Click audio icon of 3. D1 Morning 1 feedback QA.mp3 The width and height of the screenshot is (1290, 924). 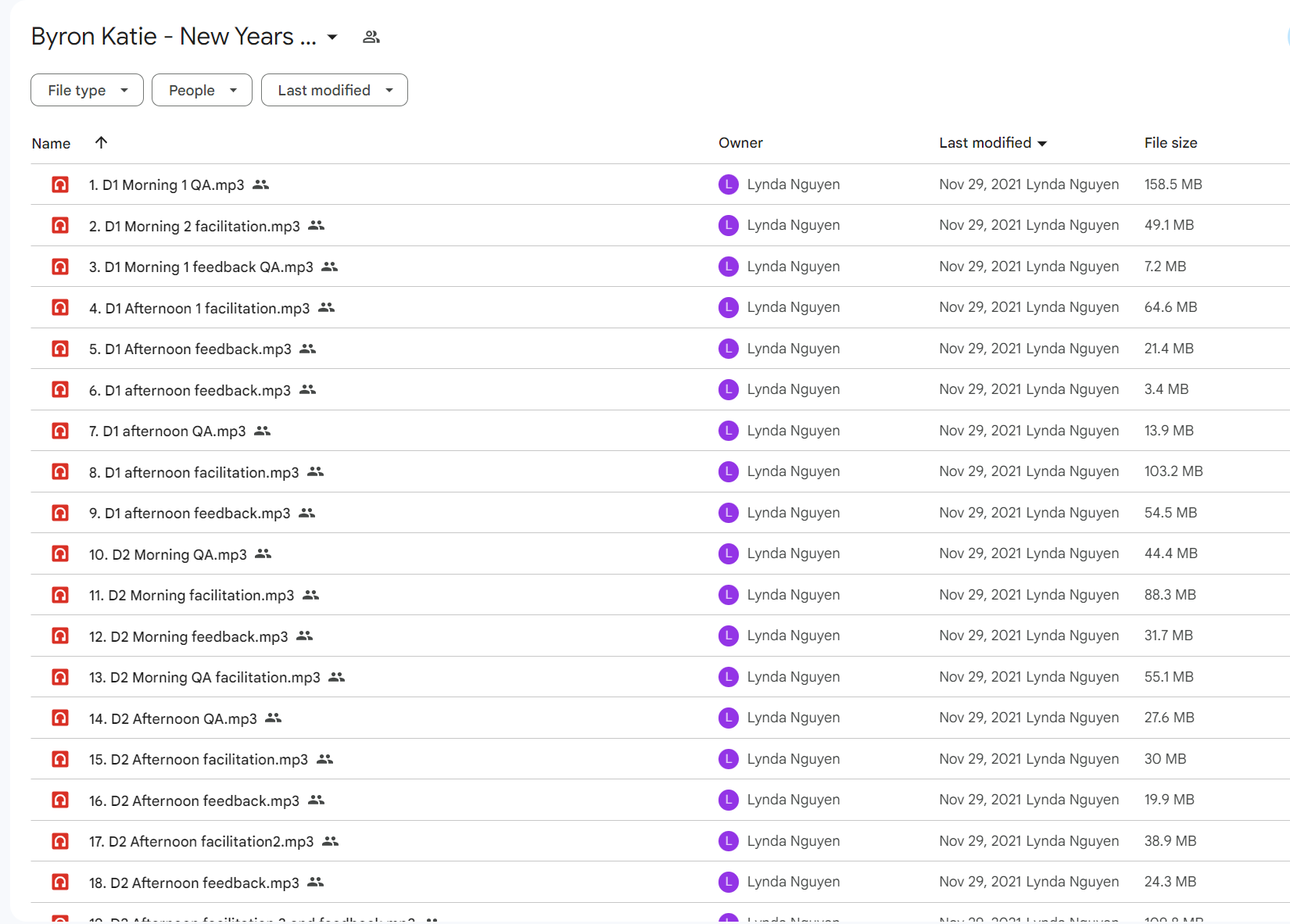[x=60, y=267]
